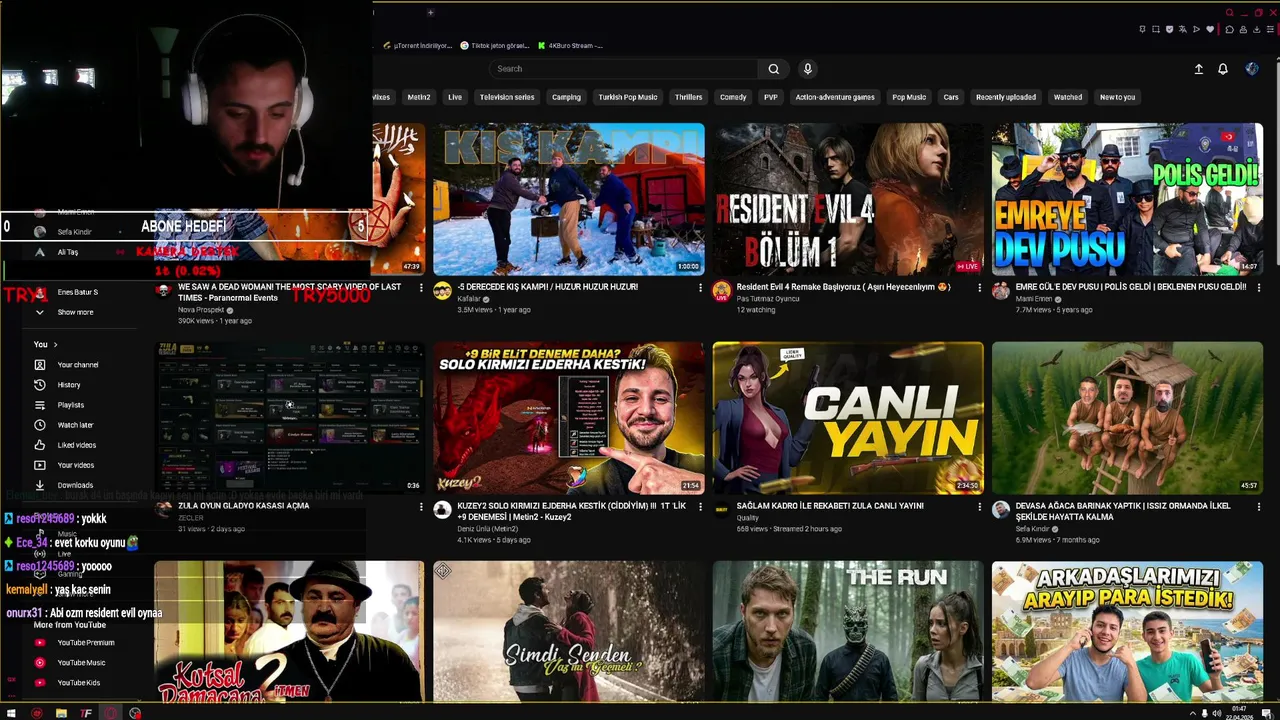Expand Show more in subscriptions list
This screenshot has height=720, width=1280.
[75, 312]
